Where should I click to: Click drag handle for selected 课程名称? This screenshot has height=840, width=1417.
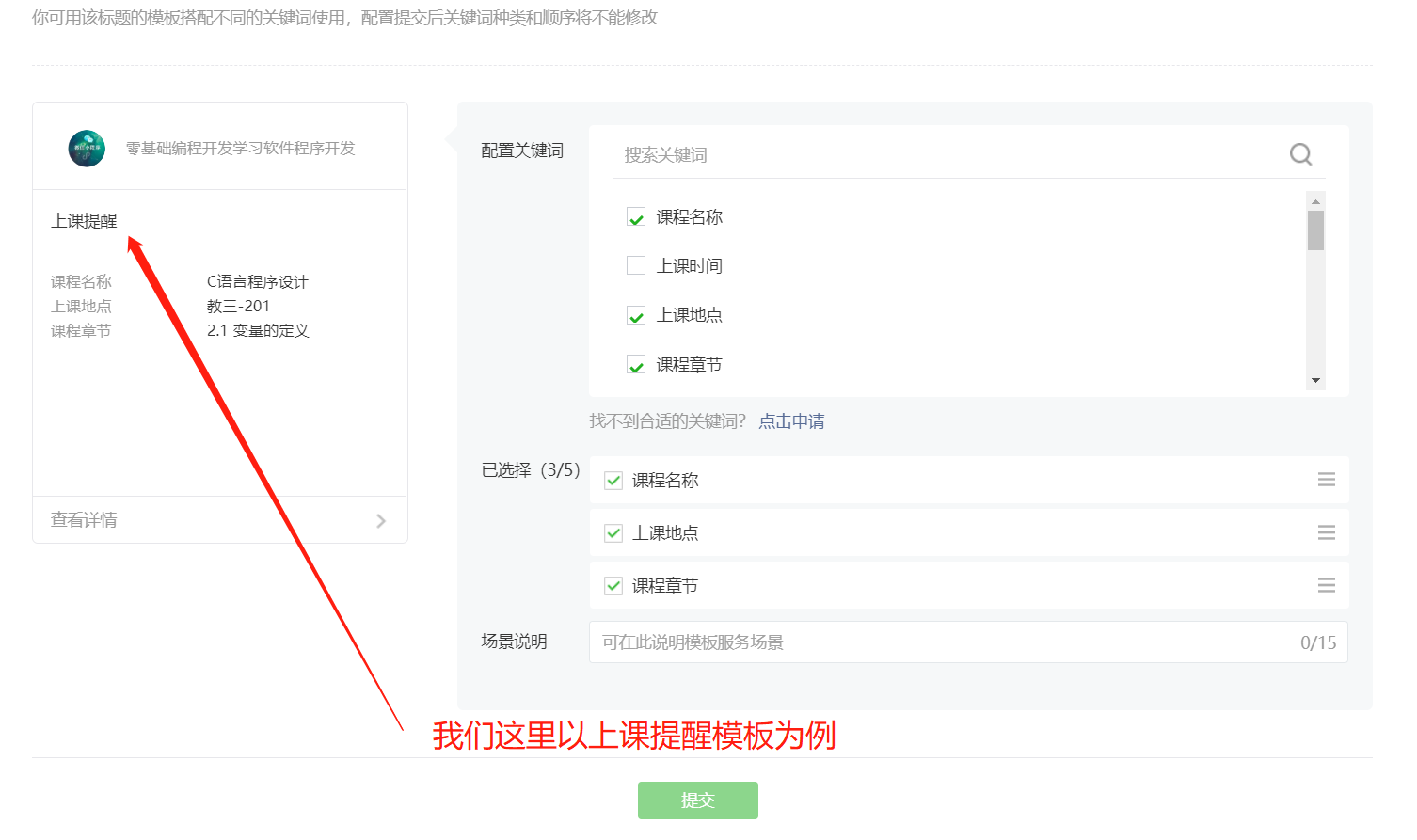click(1327, 480)
